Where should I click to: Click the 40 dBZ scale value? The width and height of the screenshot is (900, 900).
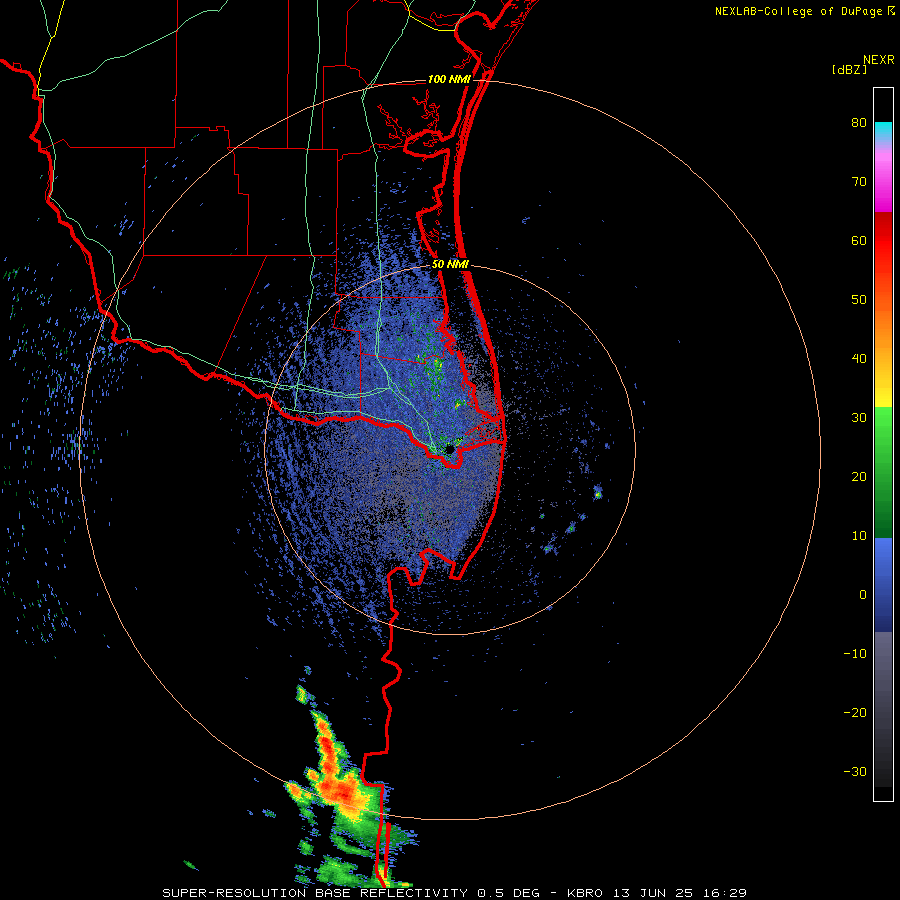coord(859,359)
